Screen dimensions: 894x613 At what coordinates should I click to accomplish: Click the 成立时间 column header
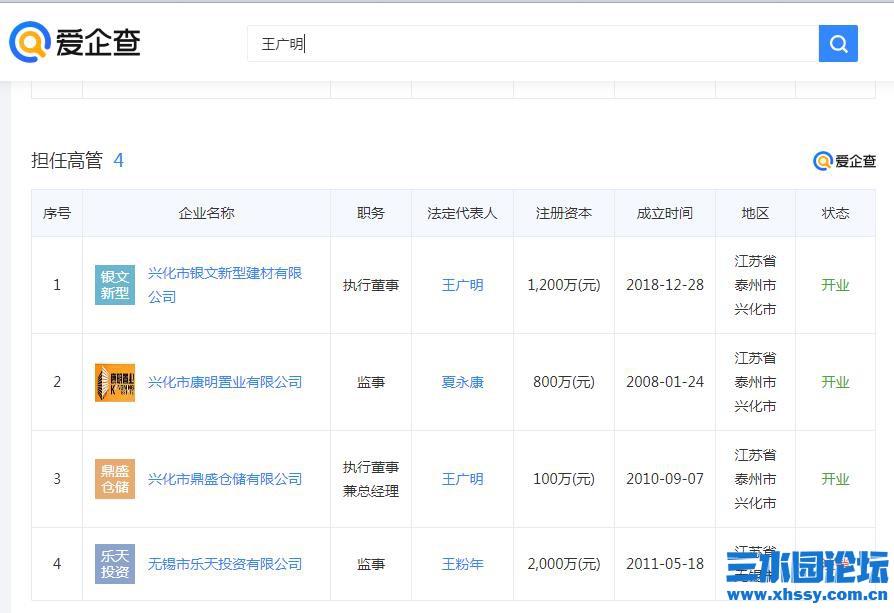pyautogui.click(x=665, y=213)
